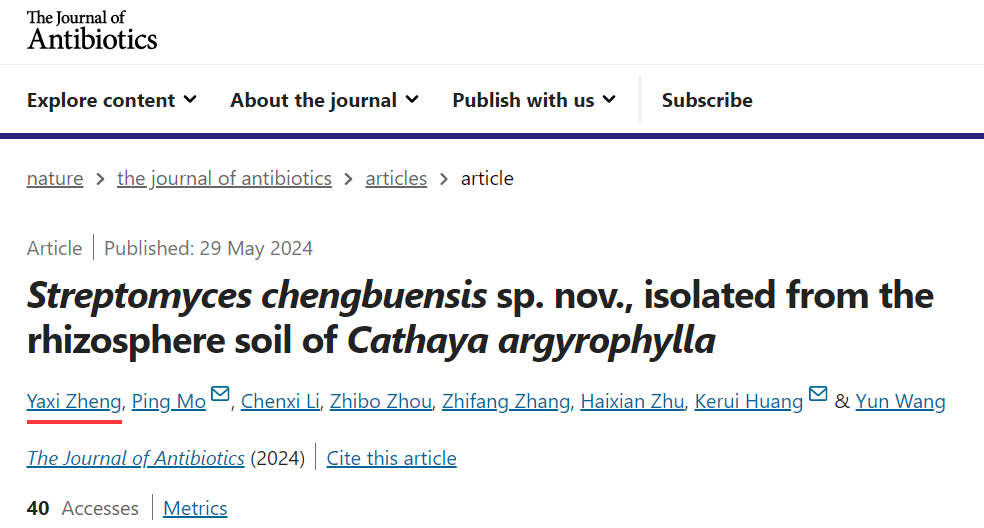The image size is (984, 528).
Task: Click italic The Journal of Antibiotics link
Action: [136, 458]
